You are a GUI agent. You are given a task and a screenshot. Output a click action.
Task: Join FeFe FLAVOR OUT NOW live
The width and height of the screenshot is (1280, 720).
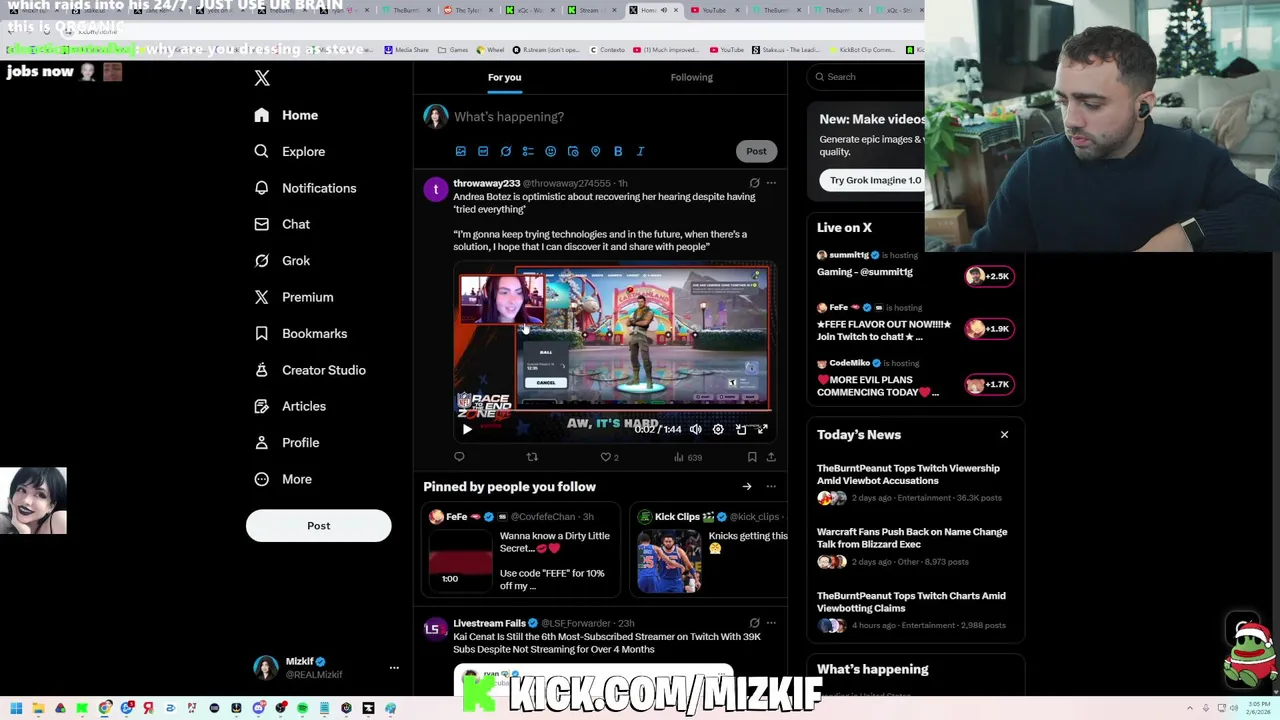989,328
